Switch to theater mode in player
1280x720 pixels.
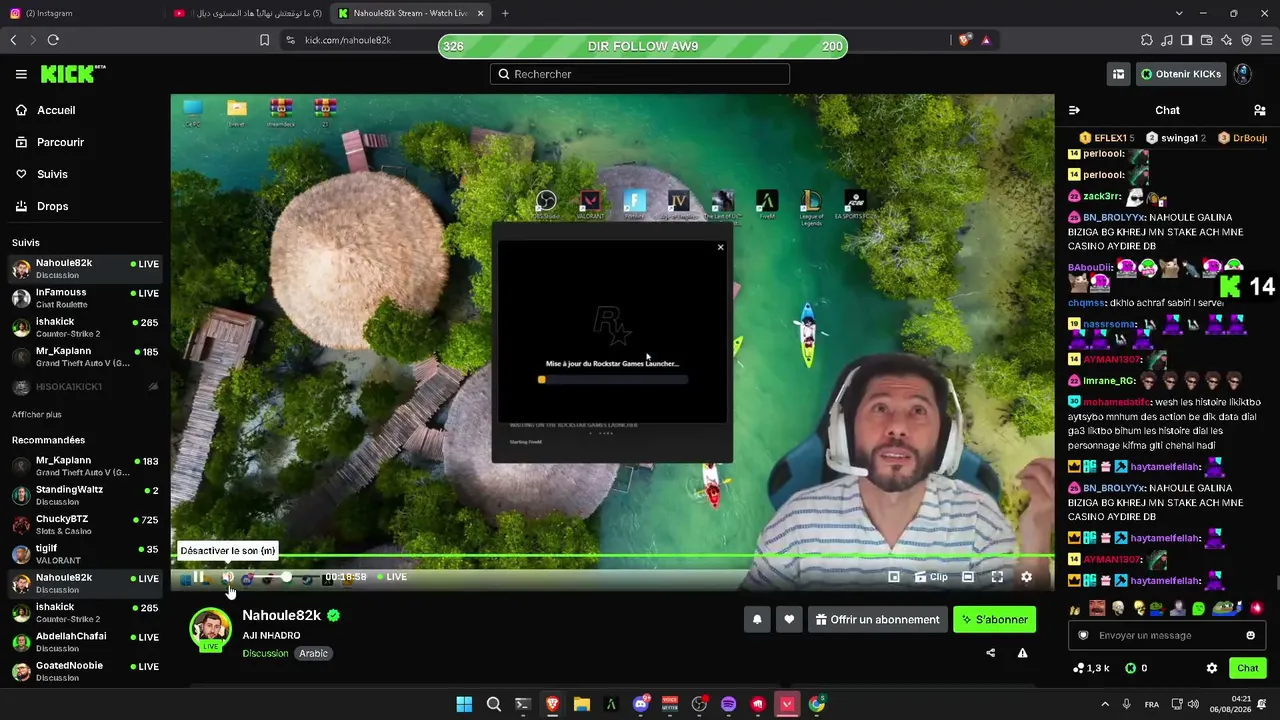(x=968, y=577)
